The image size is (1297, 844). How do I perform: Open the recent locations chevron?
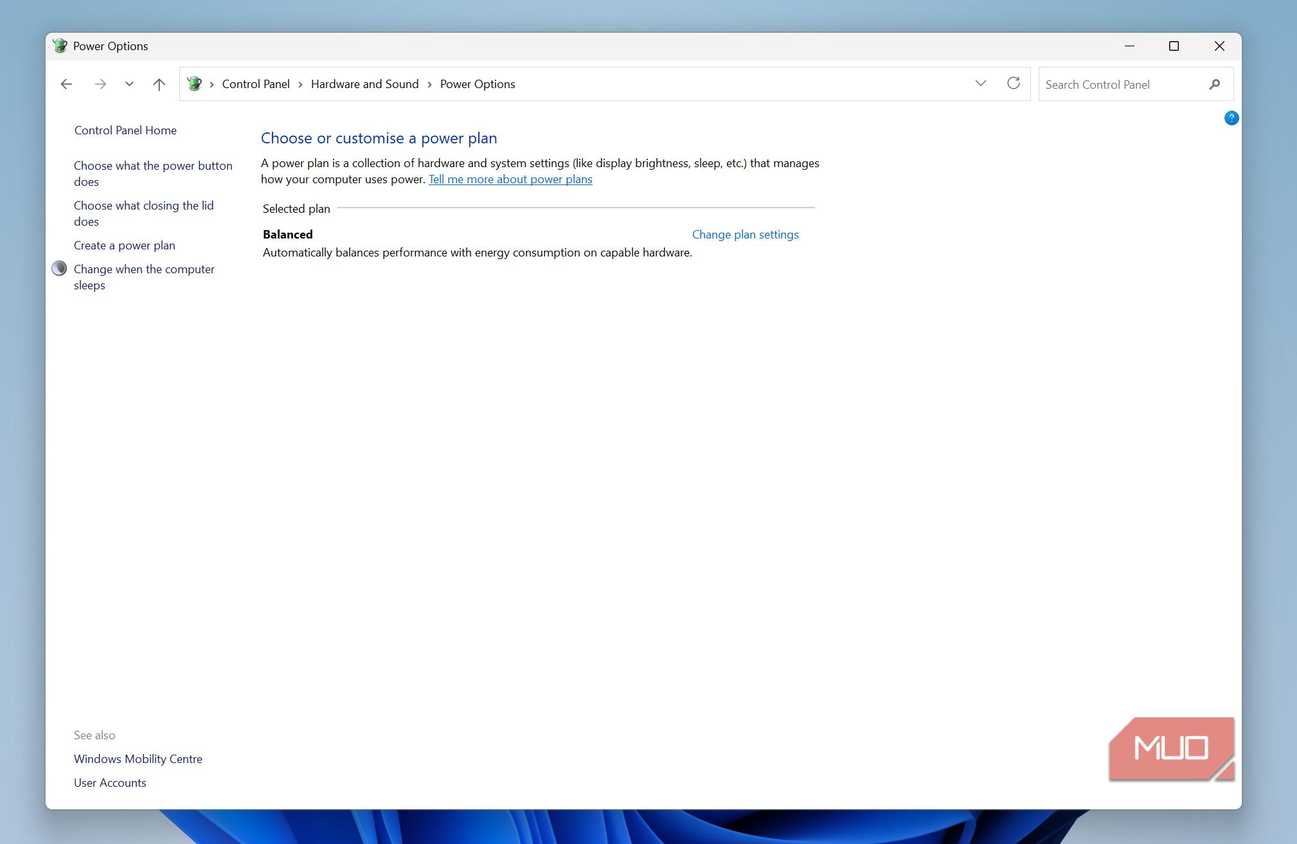(x=129, y=84)
